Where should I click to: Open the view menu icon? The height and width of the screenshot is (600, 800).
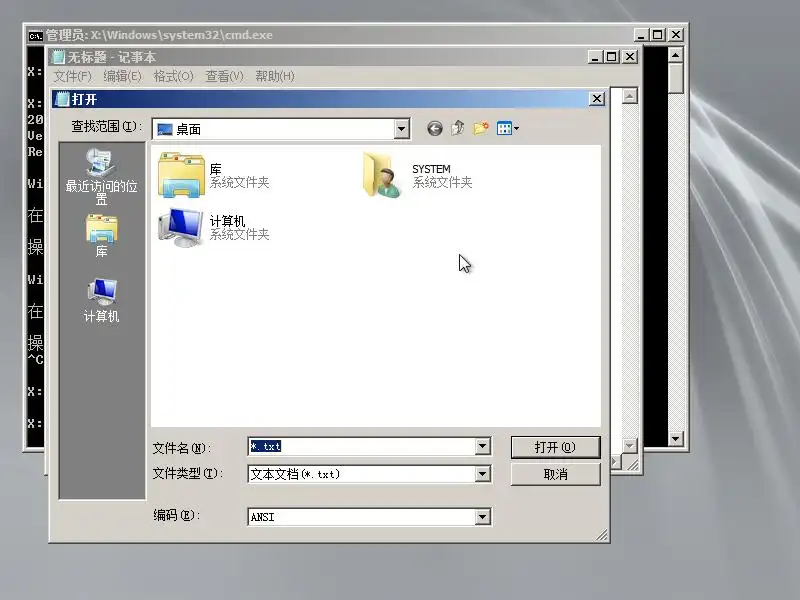click(508, 128)
